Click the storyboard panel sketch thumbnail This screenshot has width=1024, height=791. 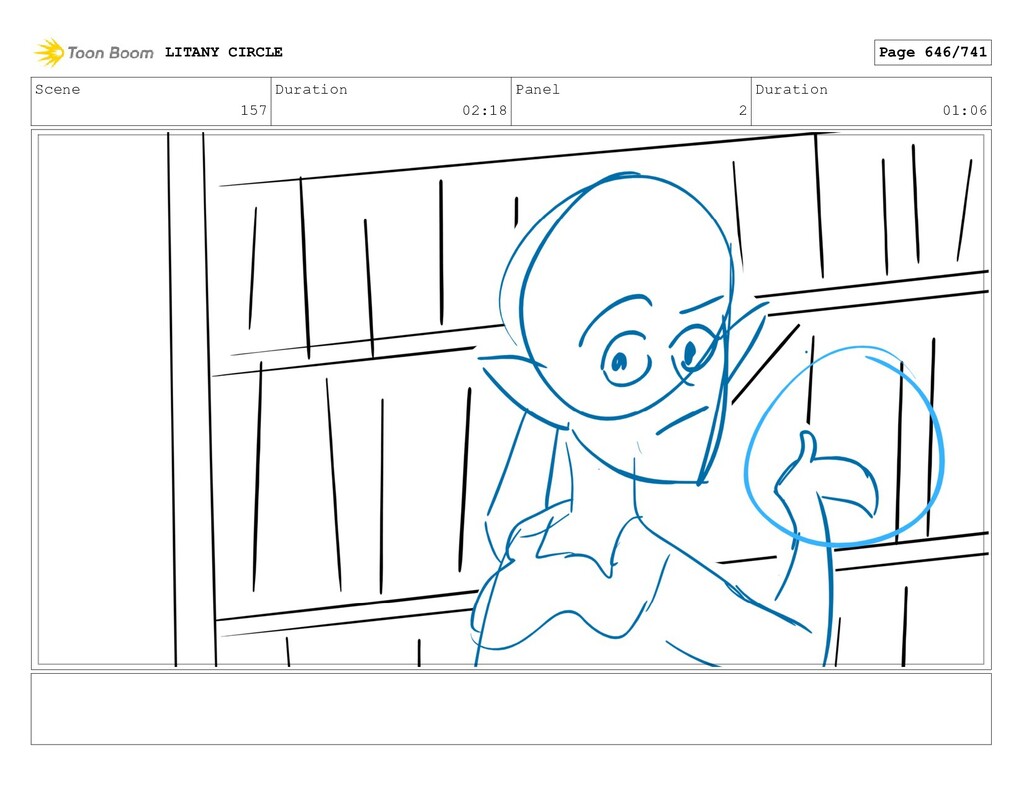pos(511,400)
